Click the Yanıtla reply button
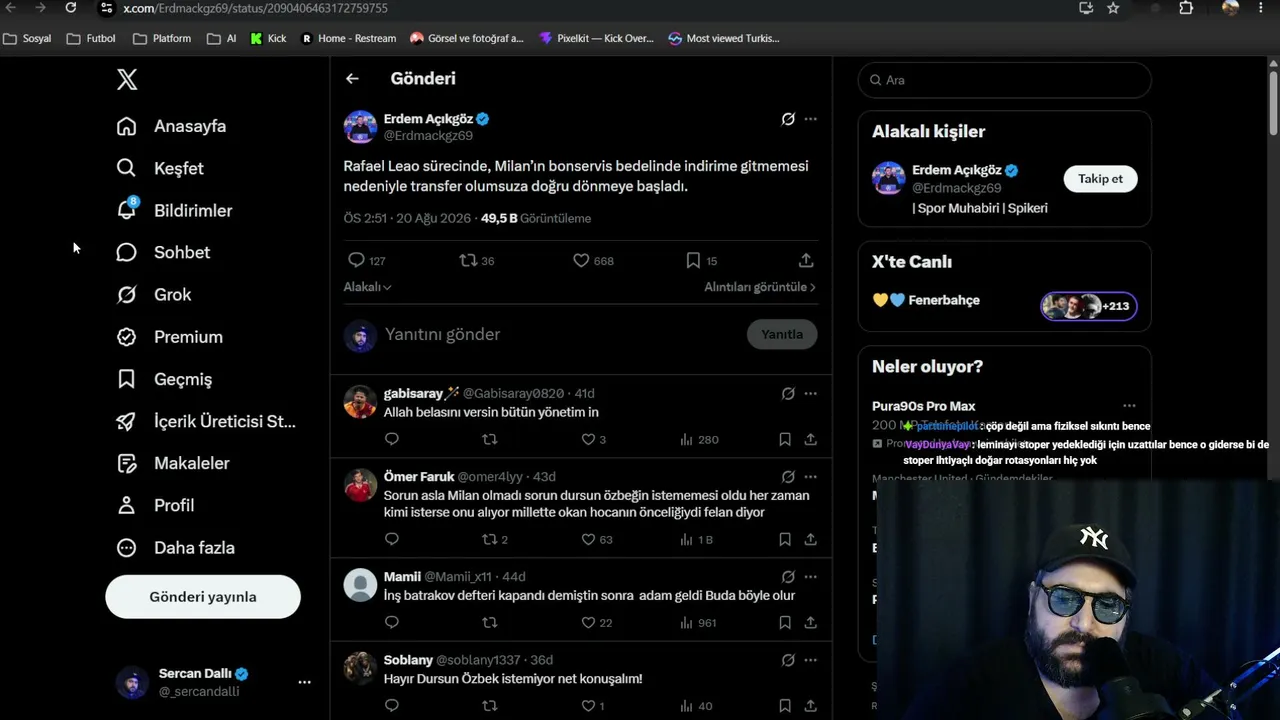This screenshot has width=1280, height=720. pos(782,334)
